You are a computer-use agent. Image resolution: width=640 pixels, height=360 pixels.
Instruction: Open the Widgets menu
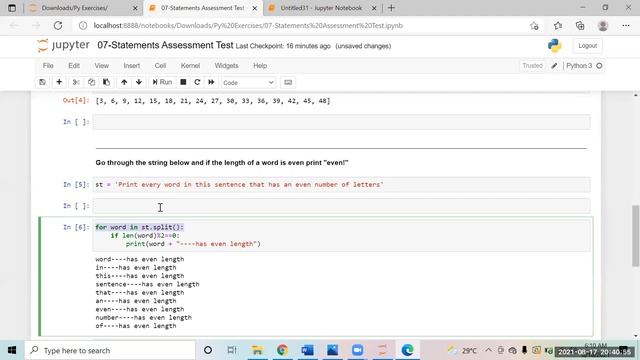[226, 66]
